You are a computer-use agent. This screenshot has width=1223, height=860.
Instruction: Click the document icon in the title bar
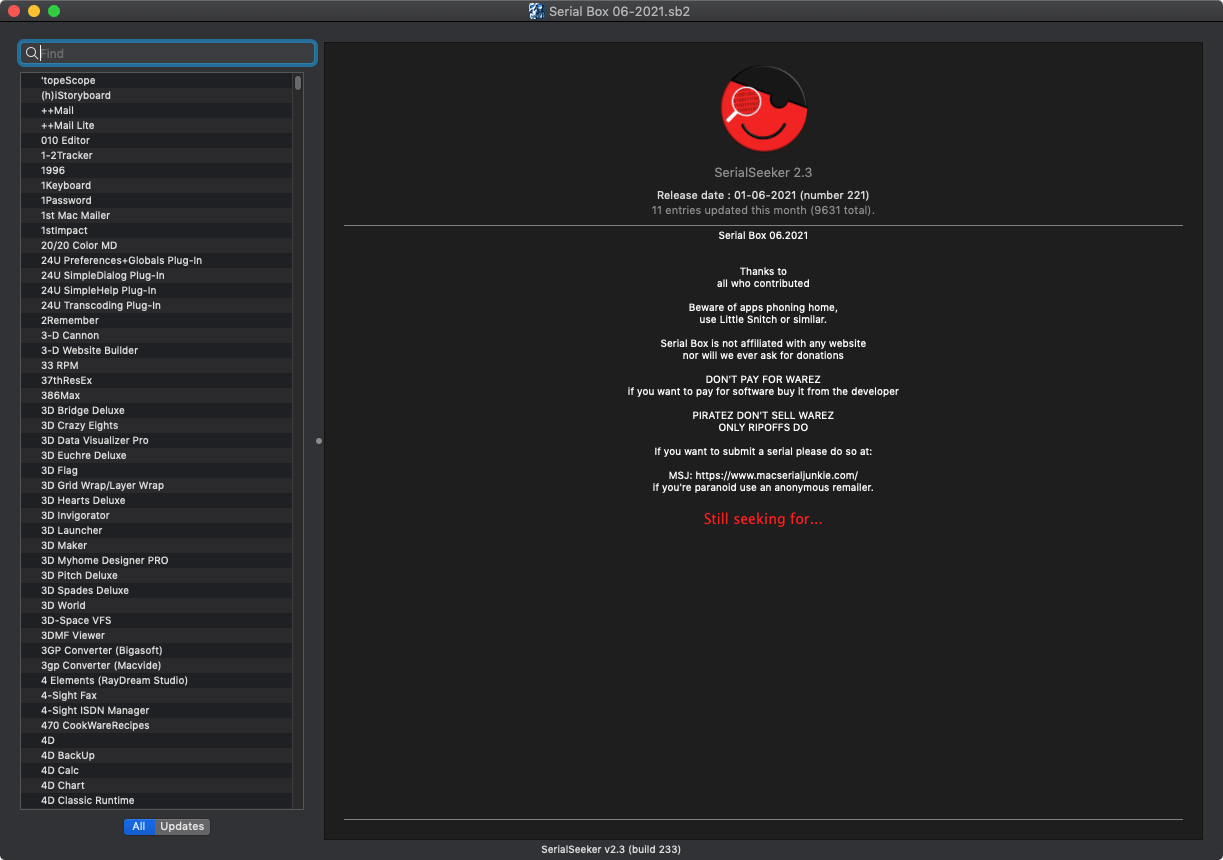tap(537, 11)
